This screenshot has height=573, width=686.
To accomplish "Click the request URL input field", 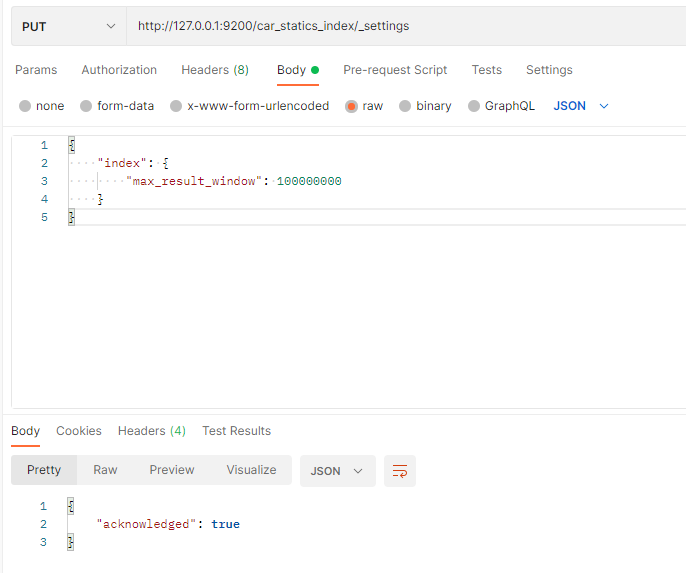I will [x=406, y=26].
